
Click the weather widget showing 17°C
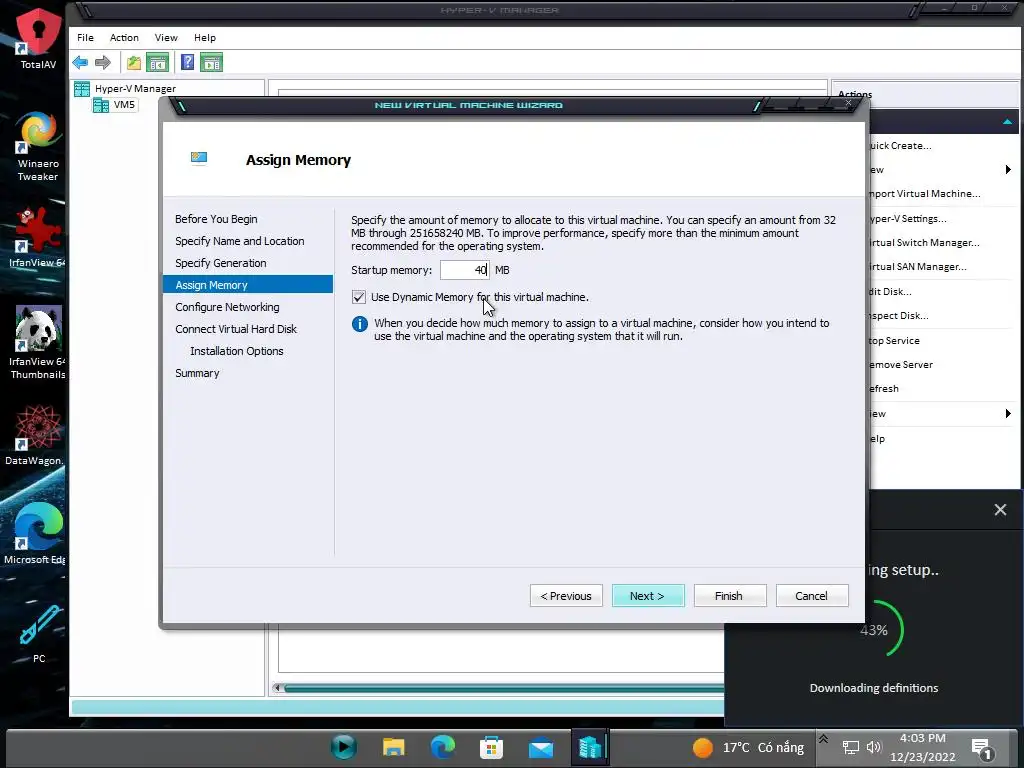pos(748,747)
